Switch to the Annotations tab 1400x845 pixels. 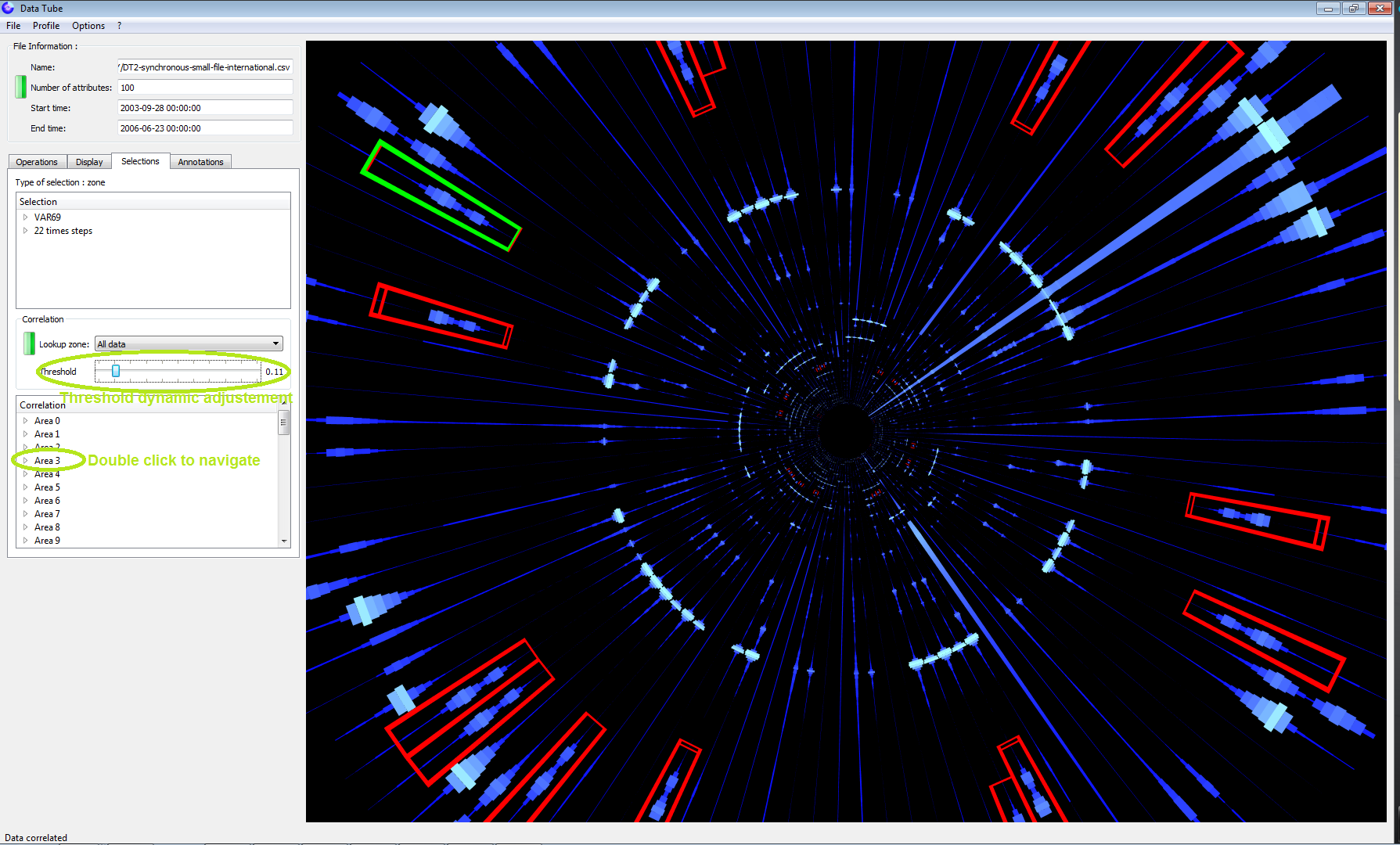coord(200,162)
